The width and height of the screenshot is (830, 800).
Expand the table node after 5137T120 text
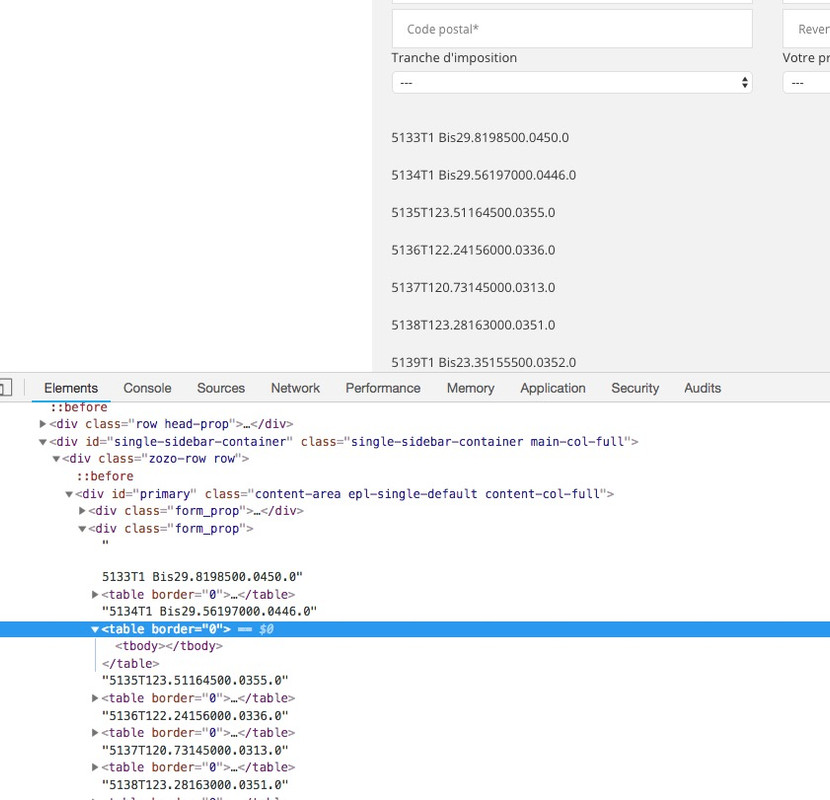(95, 767)
